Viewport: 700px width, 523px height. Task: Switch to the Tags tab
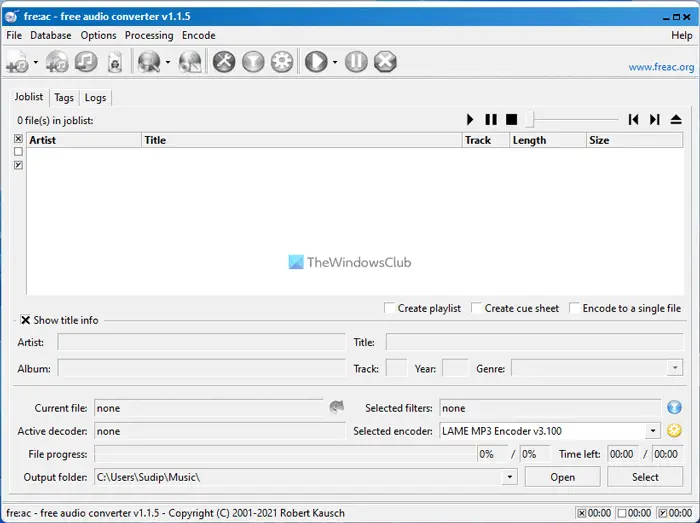pyautogui.click(x=64, y=98)
